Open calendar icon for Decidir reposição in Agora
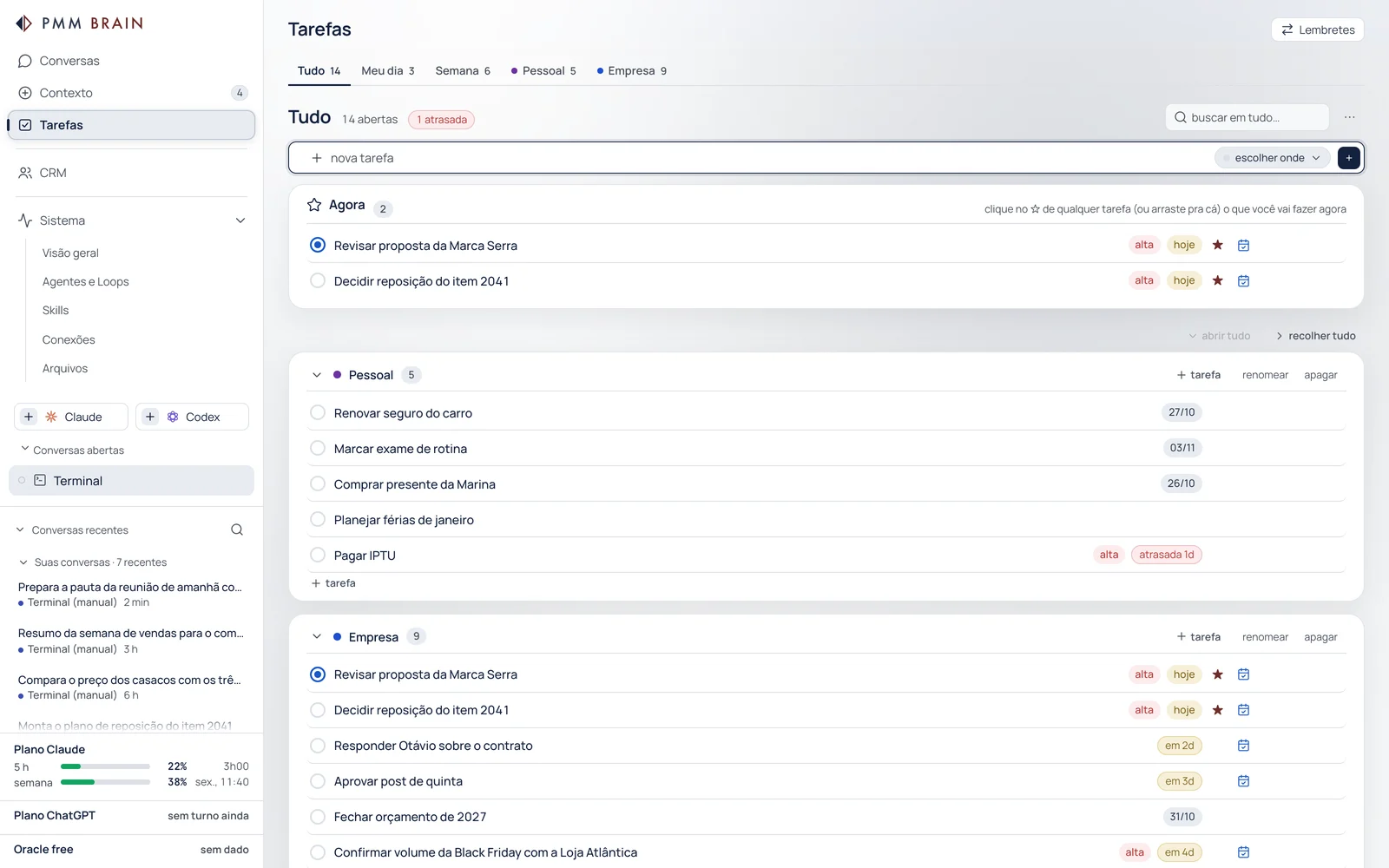This screenshot has height=868, width=1389. 1243,281
